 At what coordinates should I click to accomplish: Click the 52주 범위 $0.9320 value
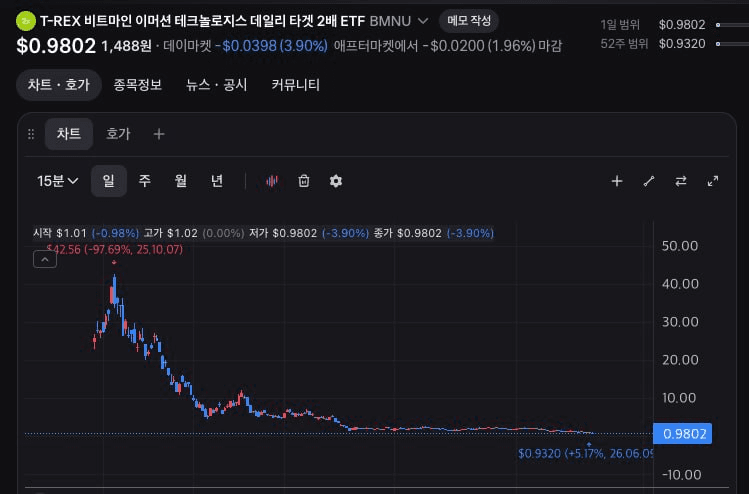(x=682, y=44)
